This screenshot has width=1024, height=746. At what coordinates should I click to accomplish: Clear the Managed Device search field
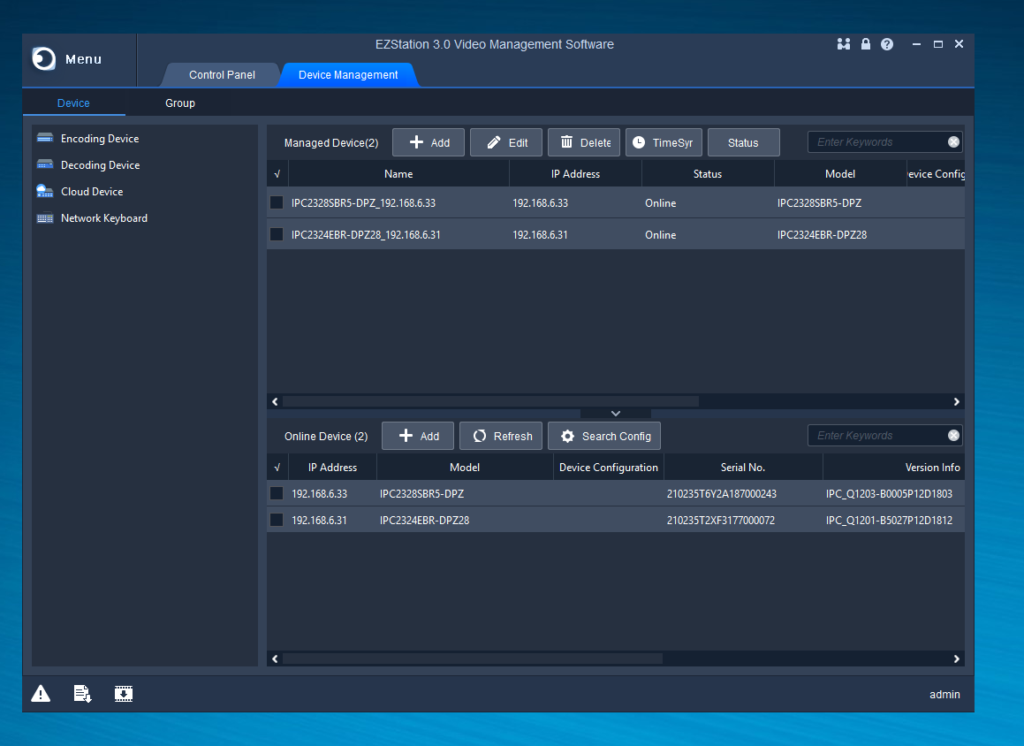[953, 142]
